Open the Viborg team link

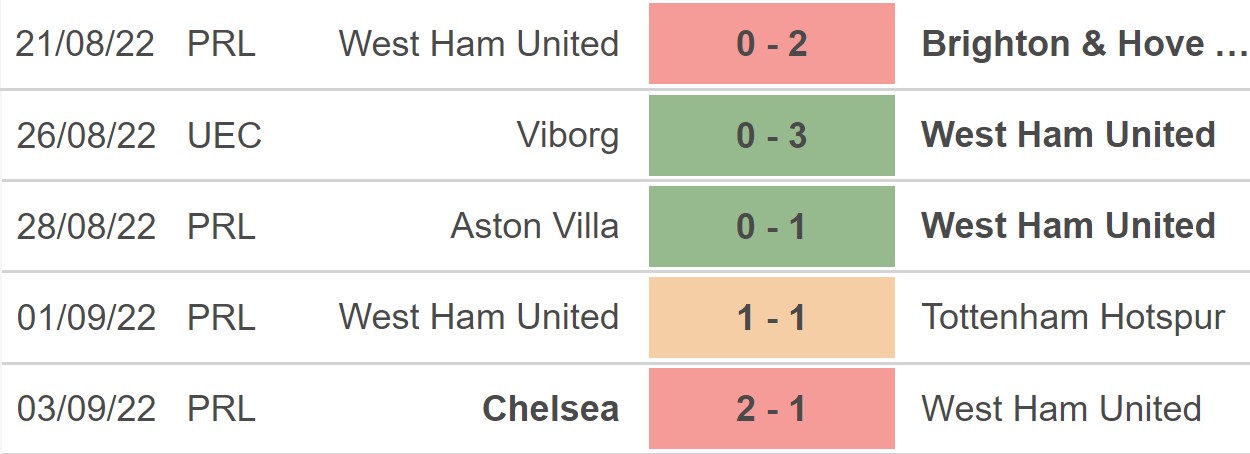(x=568, y=135)
